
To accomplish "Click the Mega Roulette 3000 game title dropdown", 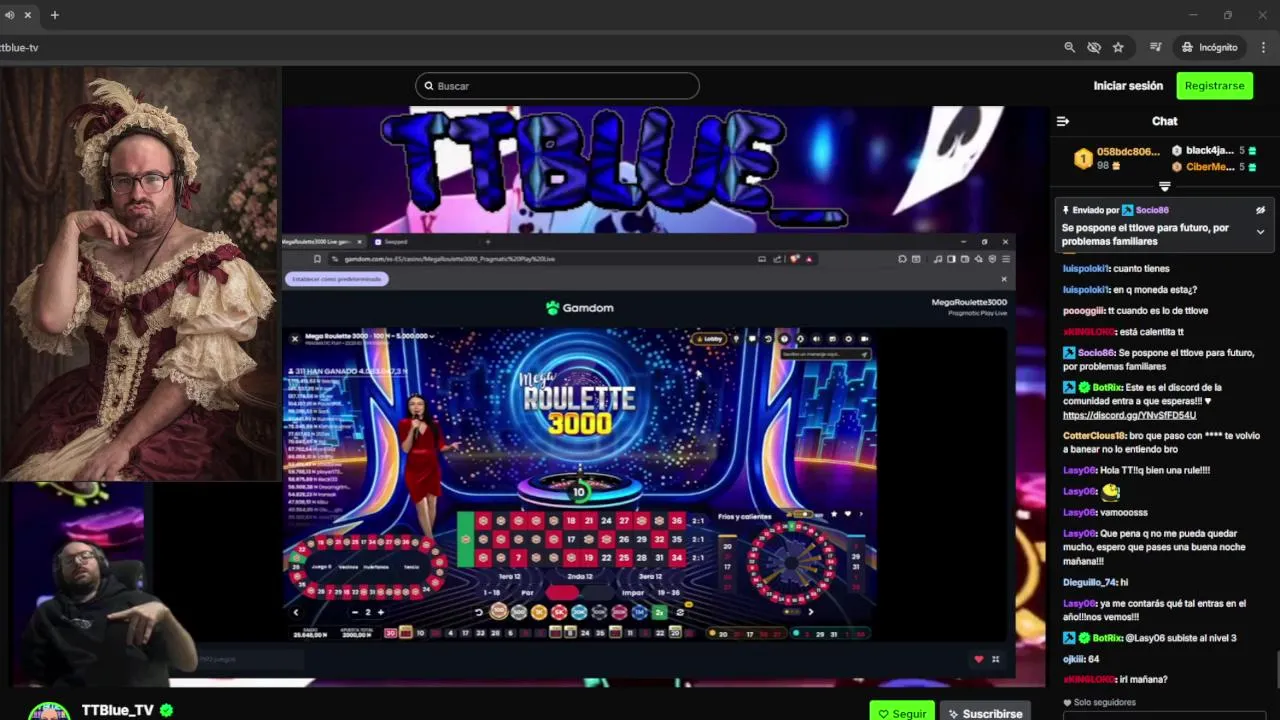I will pos(369,336).
